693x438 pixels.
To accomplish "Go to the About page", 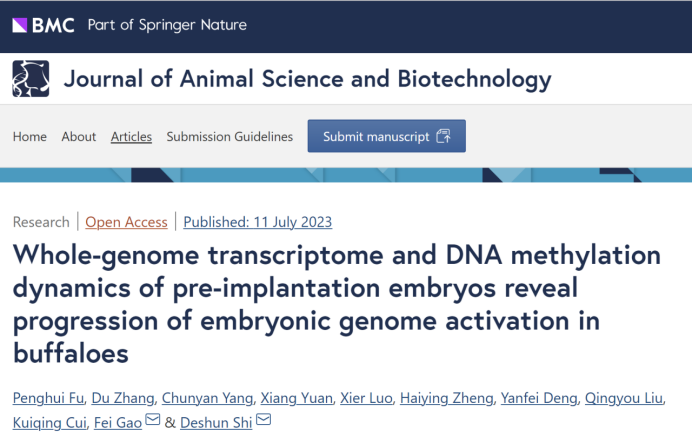I will point(79,137).
